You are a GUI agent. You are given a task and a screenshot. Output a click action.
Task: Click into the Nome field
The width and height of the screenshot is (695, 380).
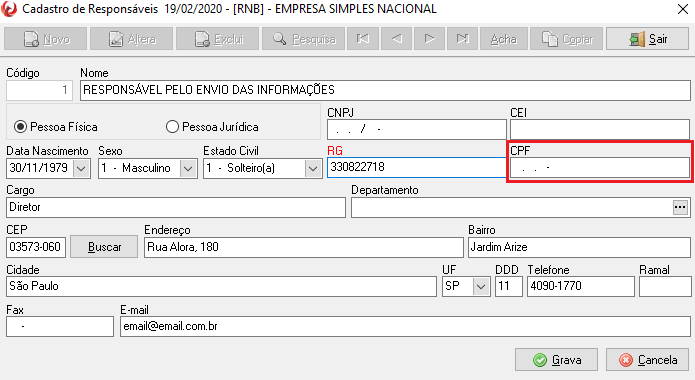pyautogui.click(x=385, y=90)
